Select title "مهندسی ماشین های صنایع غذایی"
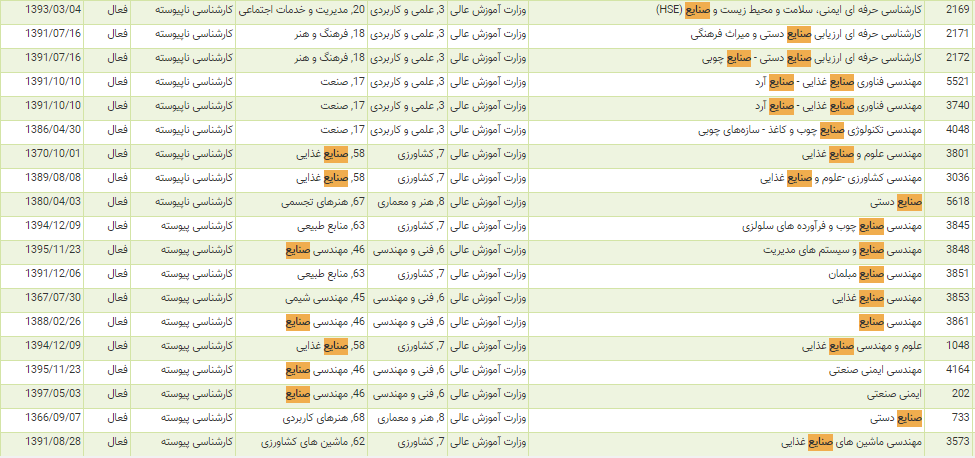This screenshot has width=975, height=458. (x=853, y=442)
